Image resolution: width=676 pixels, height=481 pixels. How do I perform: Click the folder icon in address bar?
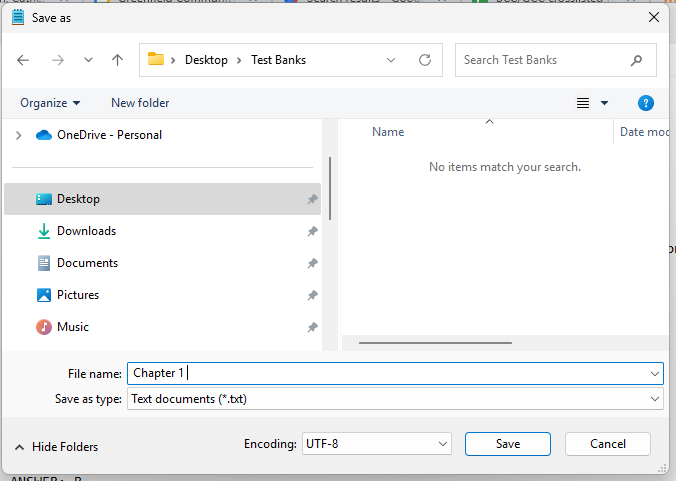coord(156,59)
